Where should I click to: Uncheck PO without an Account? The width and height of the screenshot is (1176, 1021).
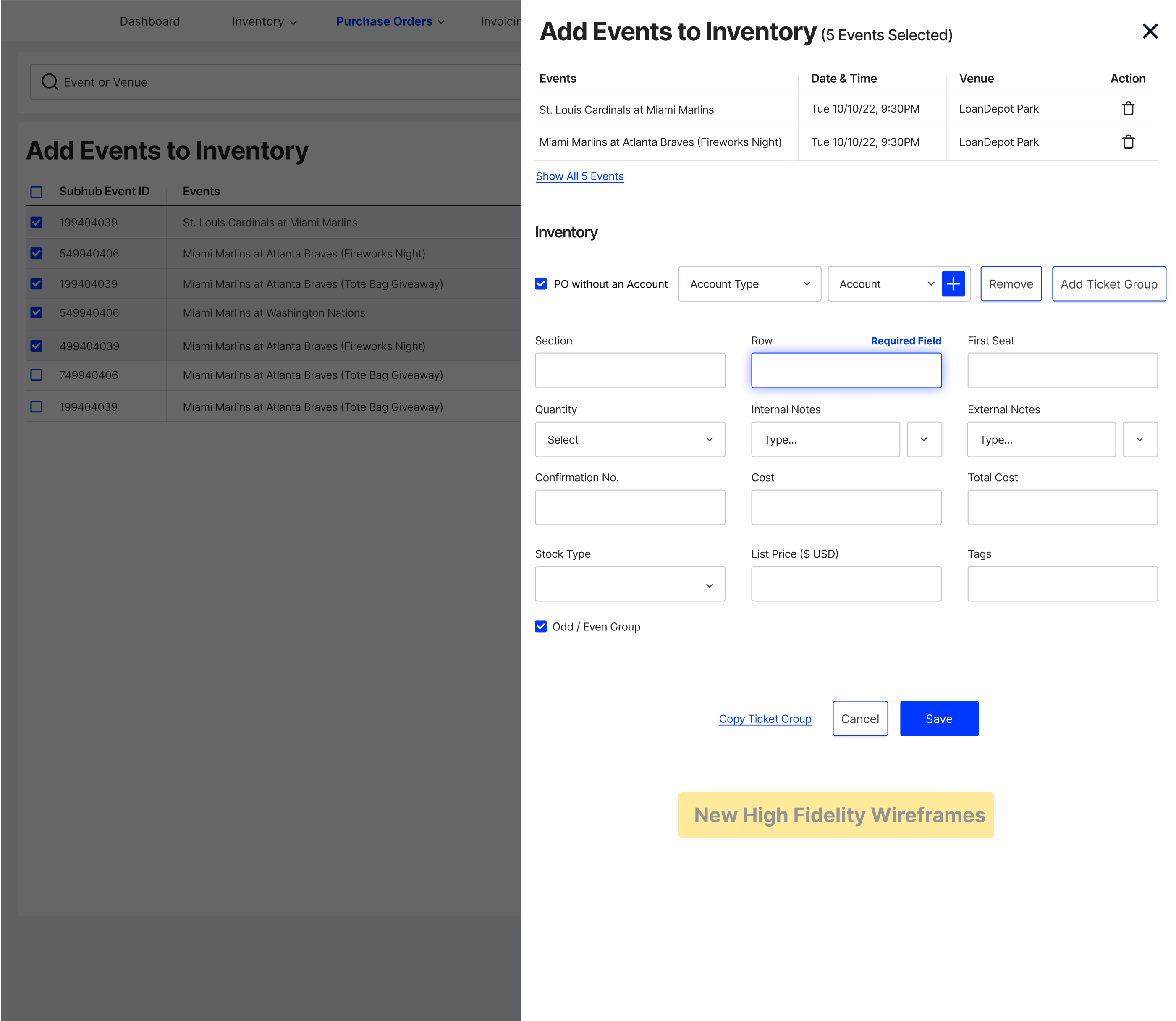pyautogui.click(x=541, y=284)
